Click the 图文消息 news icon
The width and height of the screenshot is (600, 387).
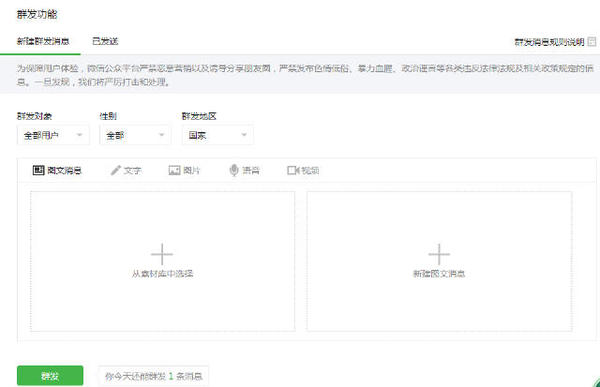coord(38,170)
